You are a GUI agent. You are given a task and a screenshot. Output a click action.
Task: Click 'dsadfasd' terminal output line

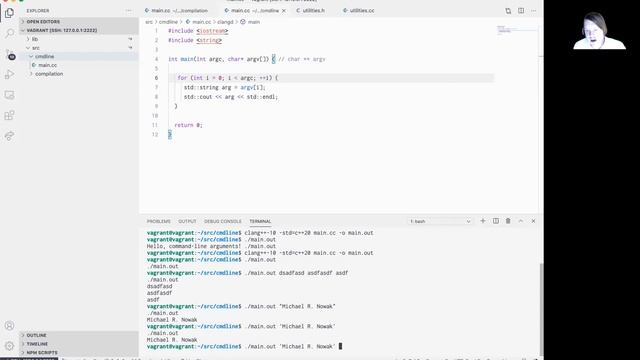click(x=160, y=287)
